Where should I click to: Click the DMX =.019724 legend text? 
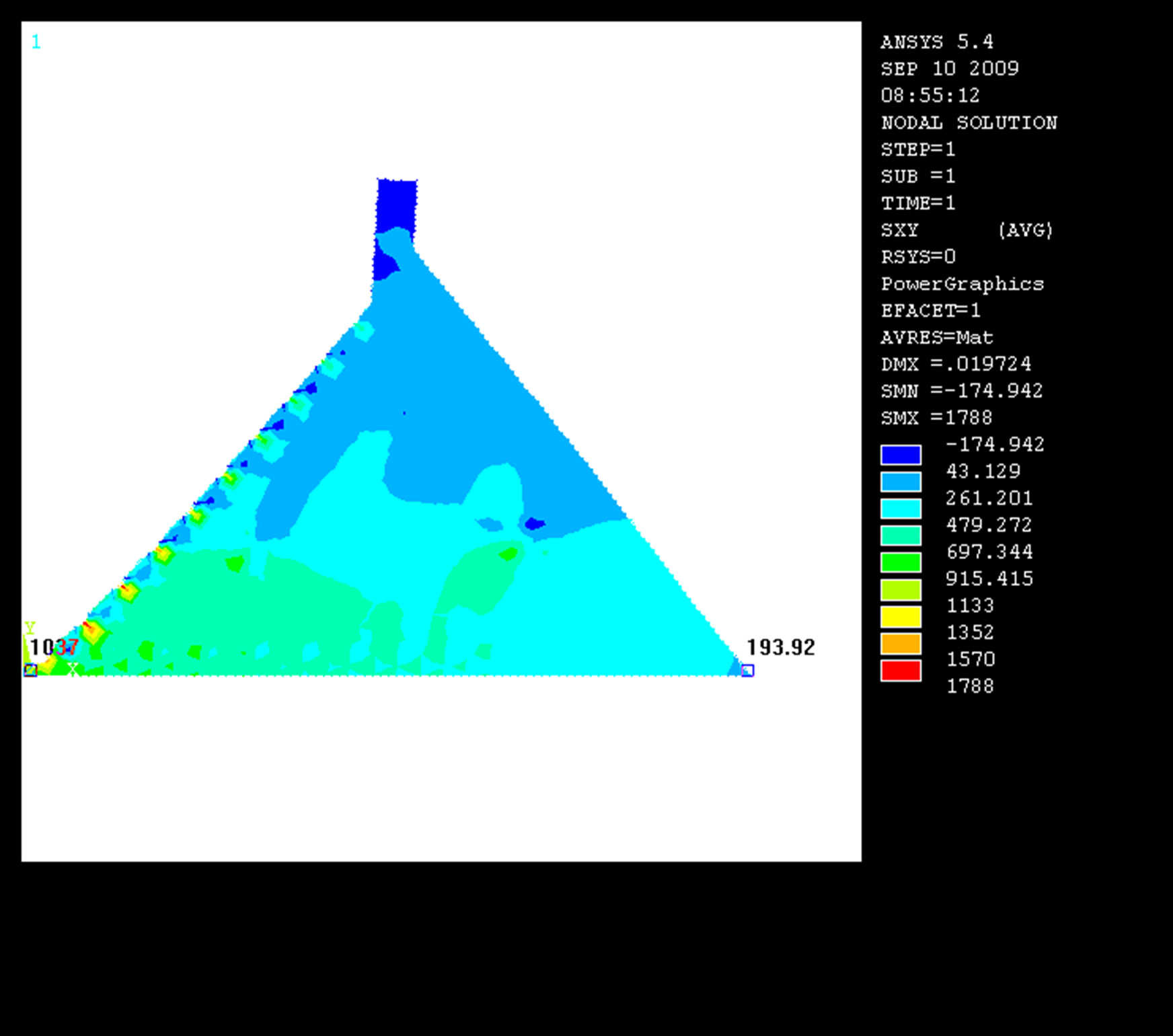pyautogui.click(x=956, y=364)
